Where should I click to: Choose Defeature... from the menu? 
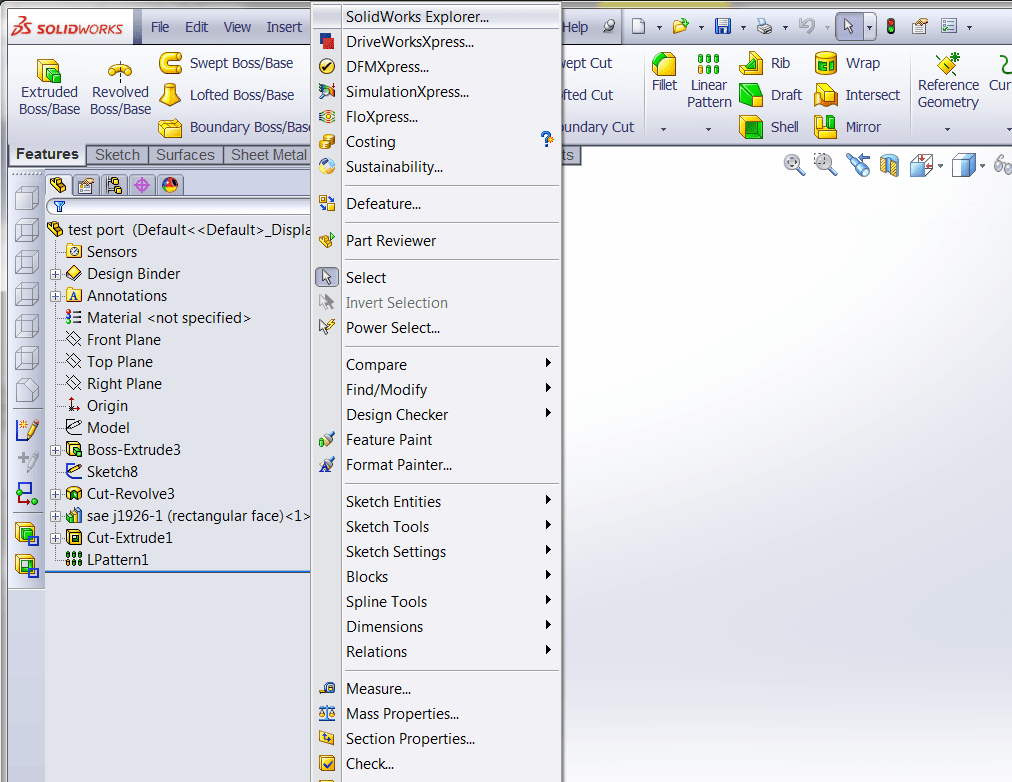coord(436,204)
